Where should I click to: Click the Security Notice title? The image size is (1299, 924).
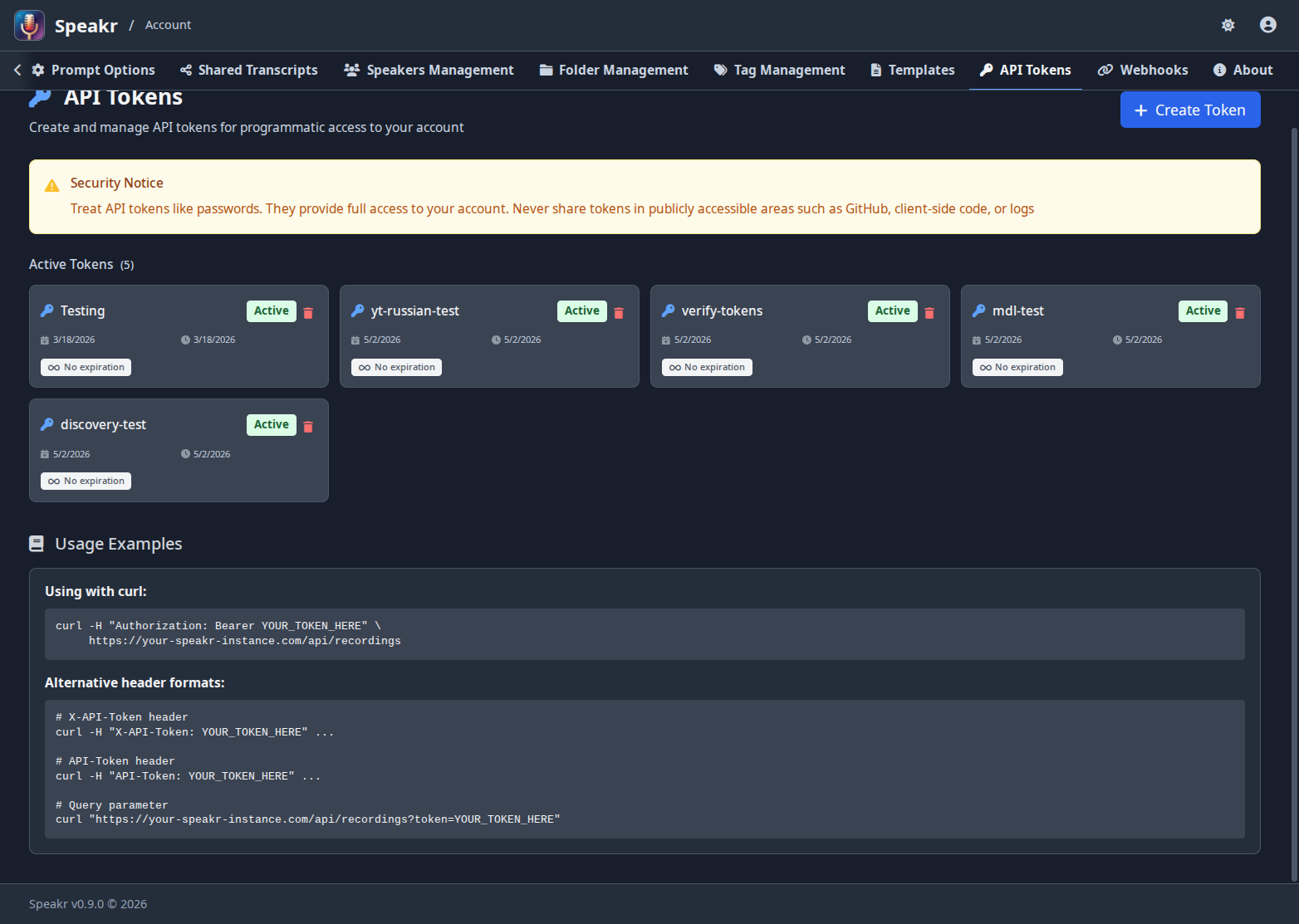117,183
